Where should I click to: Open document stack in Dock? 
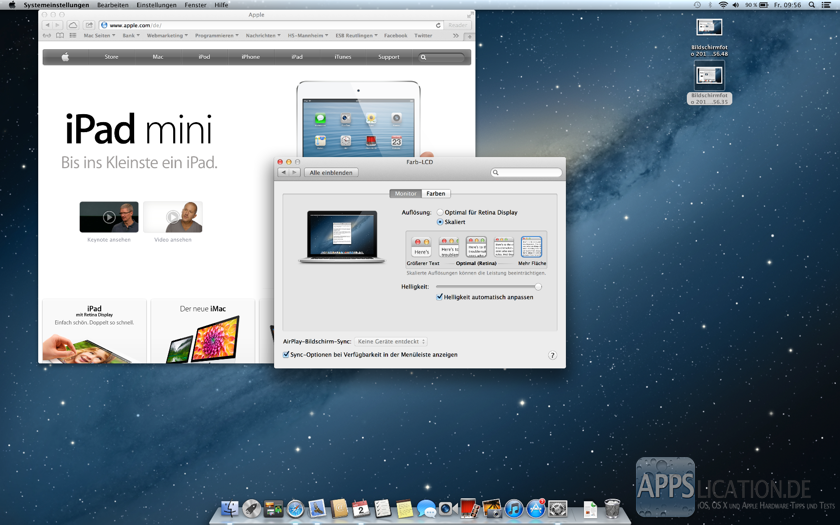pos(590,509)
